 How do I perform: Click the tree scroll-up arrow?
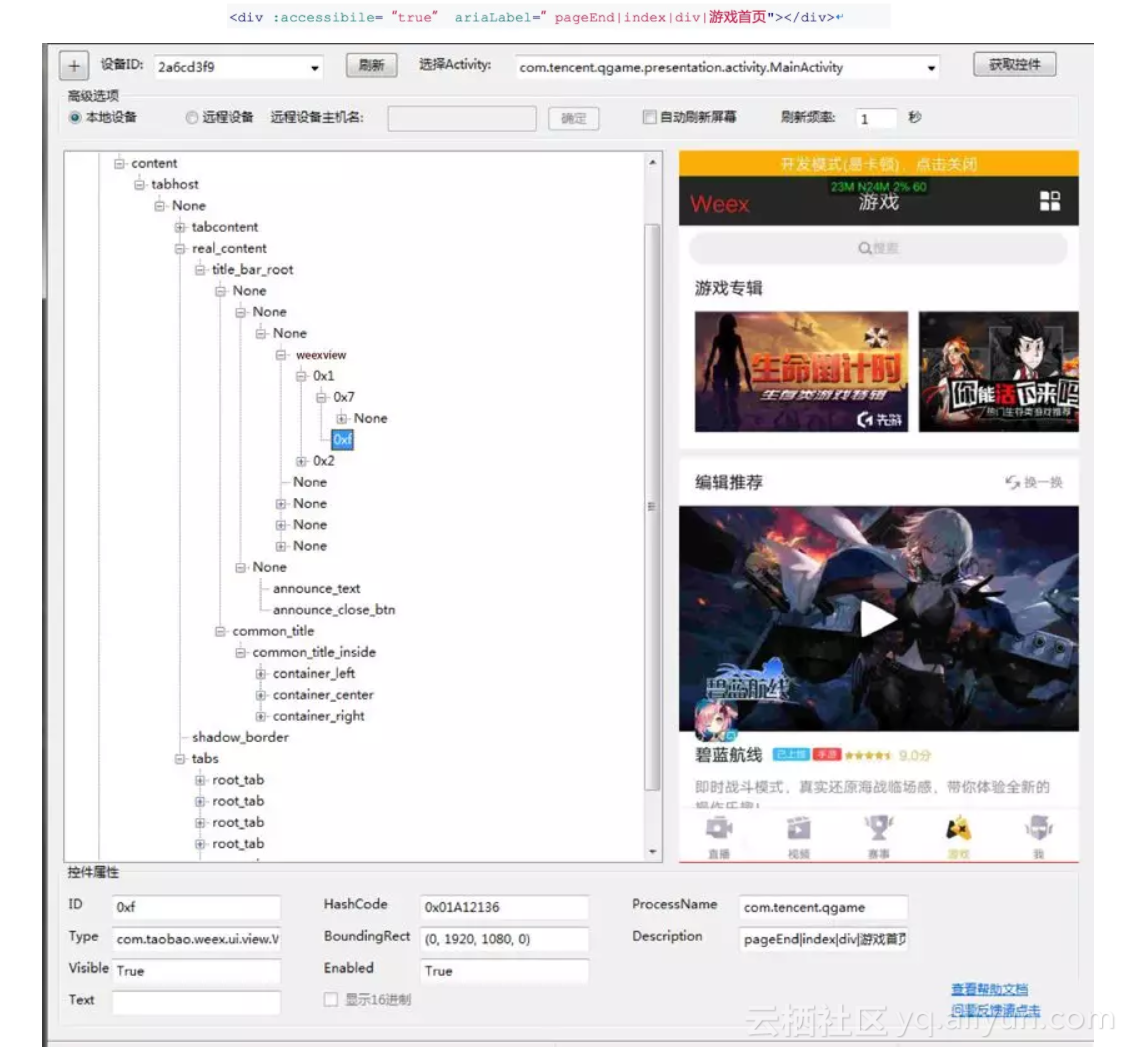tap(652, 162)
